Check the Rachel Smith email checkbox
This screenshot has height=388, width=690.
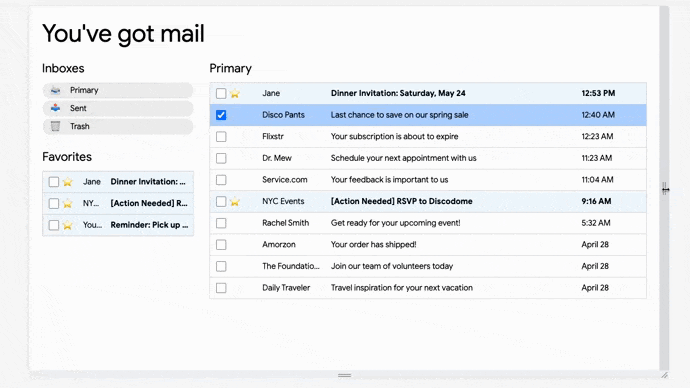pos(221,223)
